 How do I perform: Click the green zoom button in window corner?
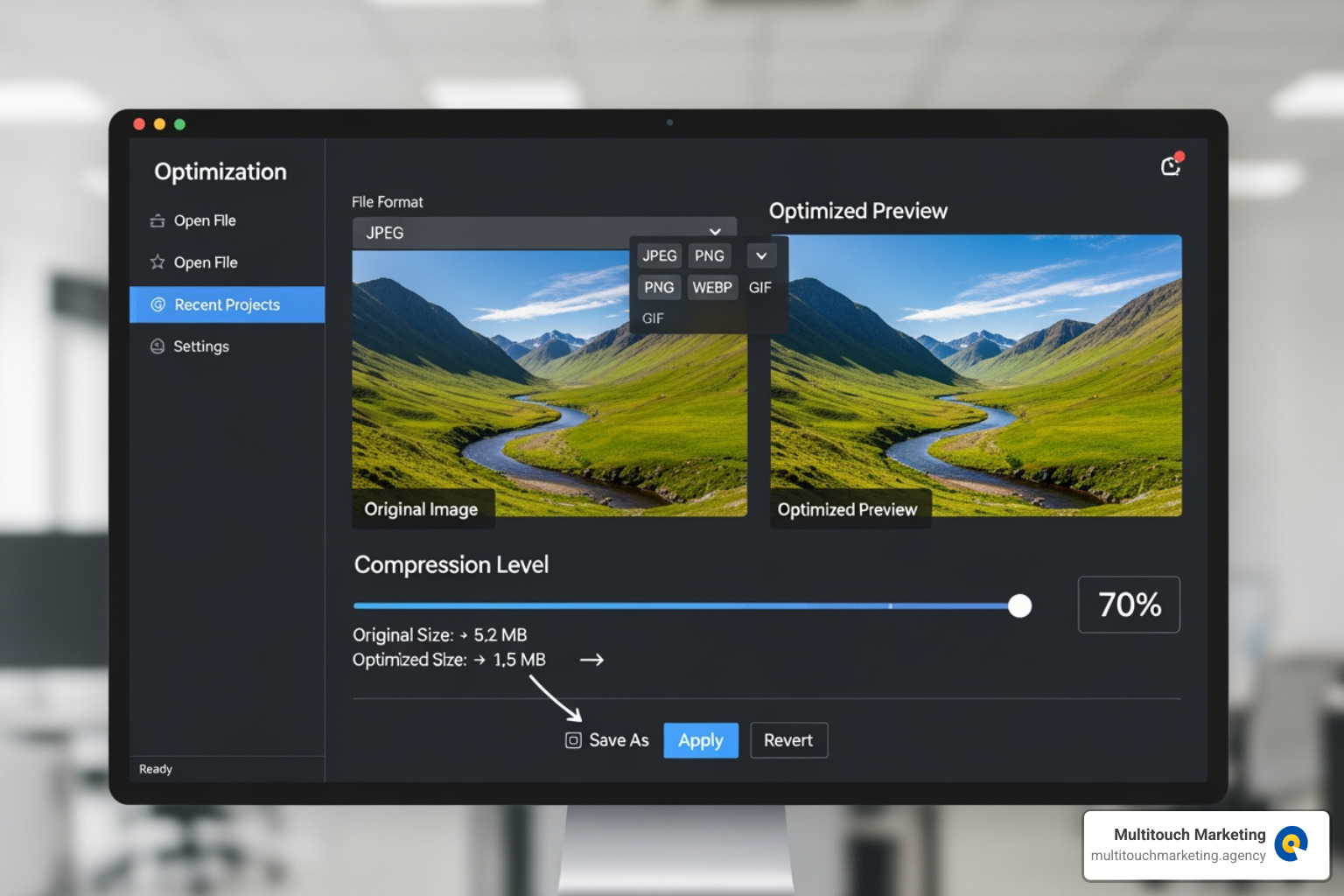[179, 123]
